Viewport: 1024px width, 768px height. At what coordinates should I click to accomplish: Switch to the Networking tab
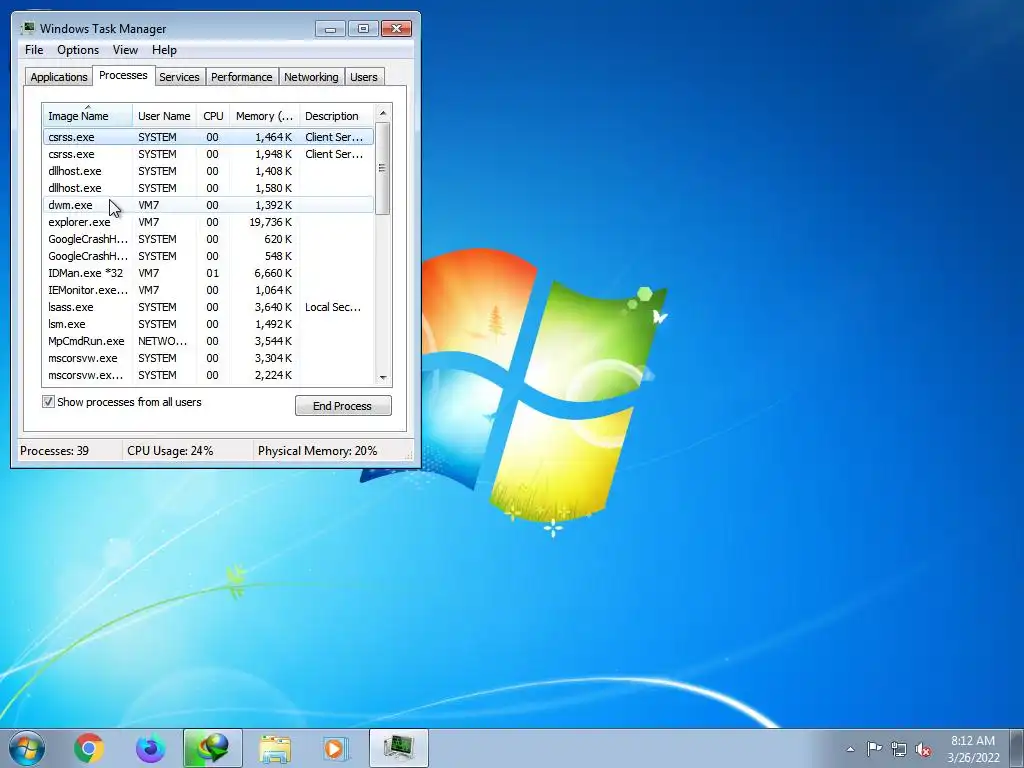click(x=311, y=76)
